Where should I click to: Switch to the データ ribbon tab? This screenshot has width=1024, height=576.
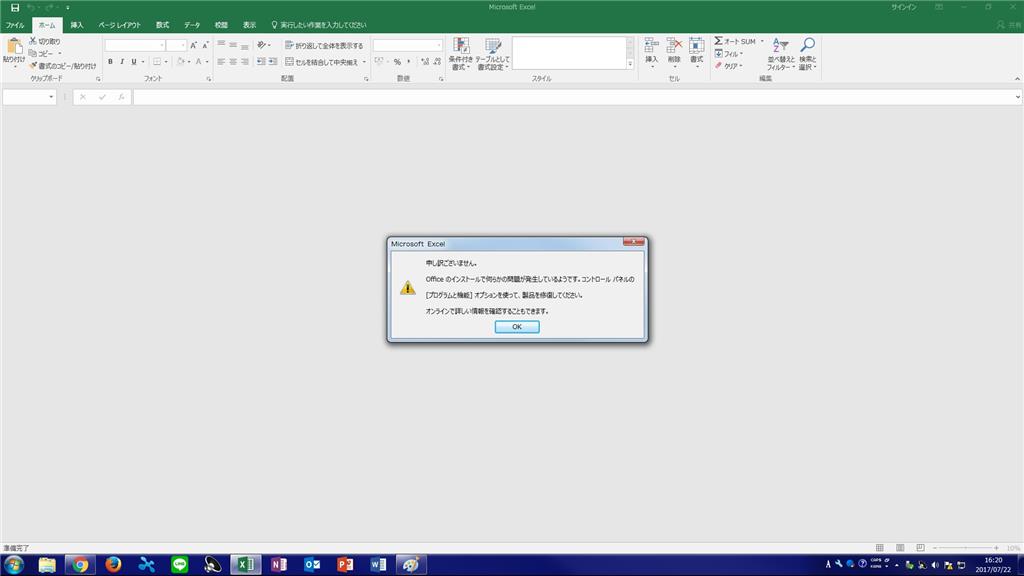tap(190, 25)
